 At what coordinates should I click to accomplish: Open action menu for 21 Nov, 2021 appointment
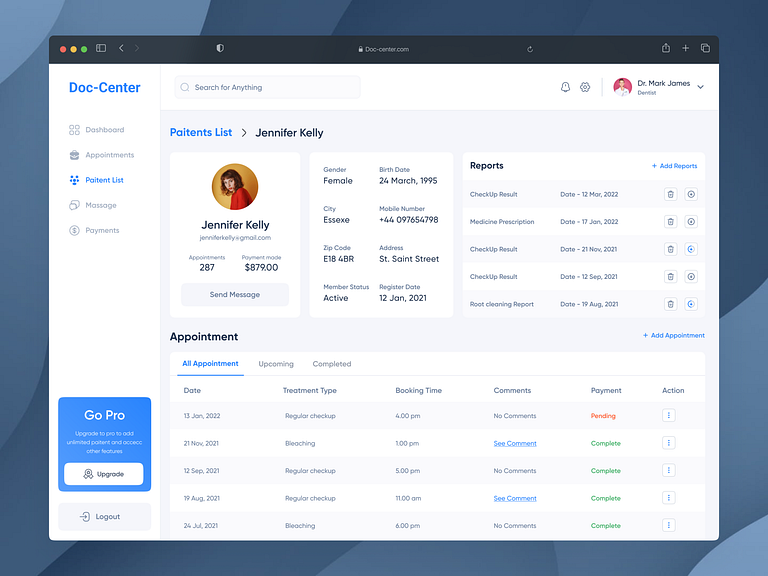[669, 443]
